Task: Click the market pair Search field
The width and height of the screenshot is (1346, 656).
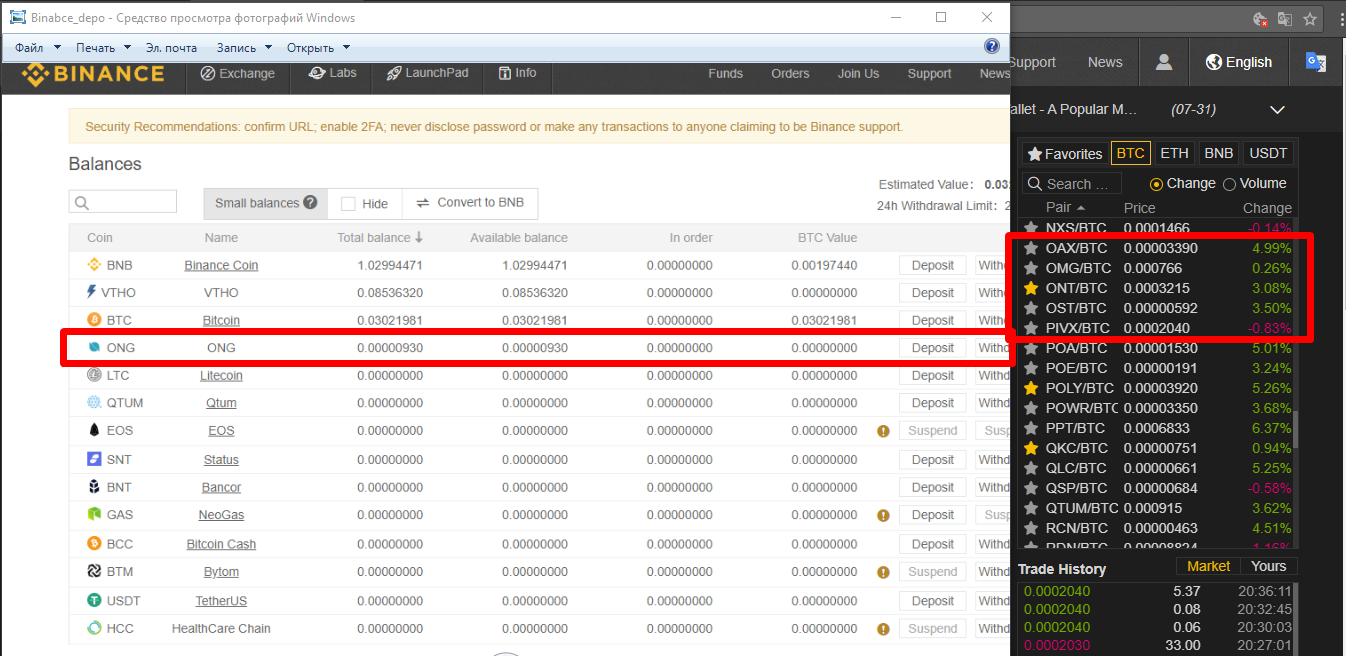Action: (x=1072, y=184)
